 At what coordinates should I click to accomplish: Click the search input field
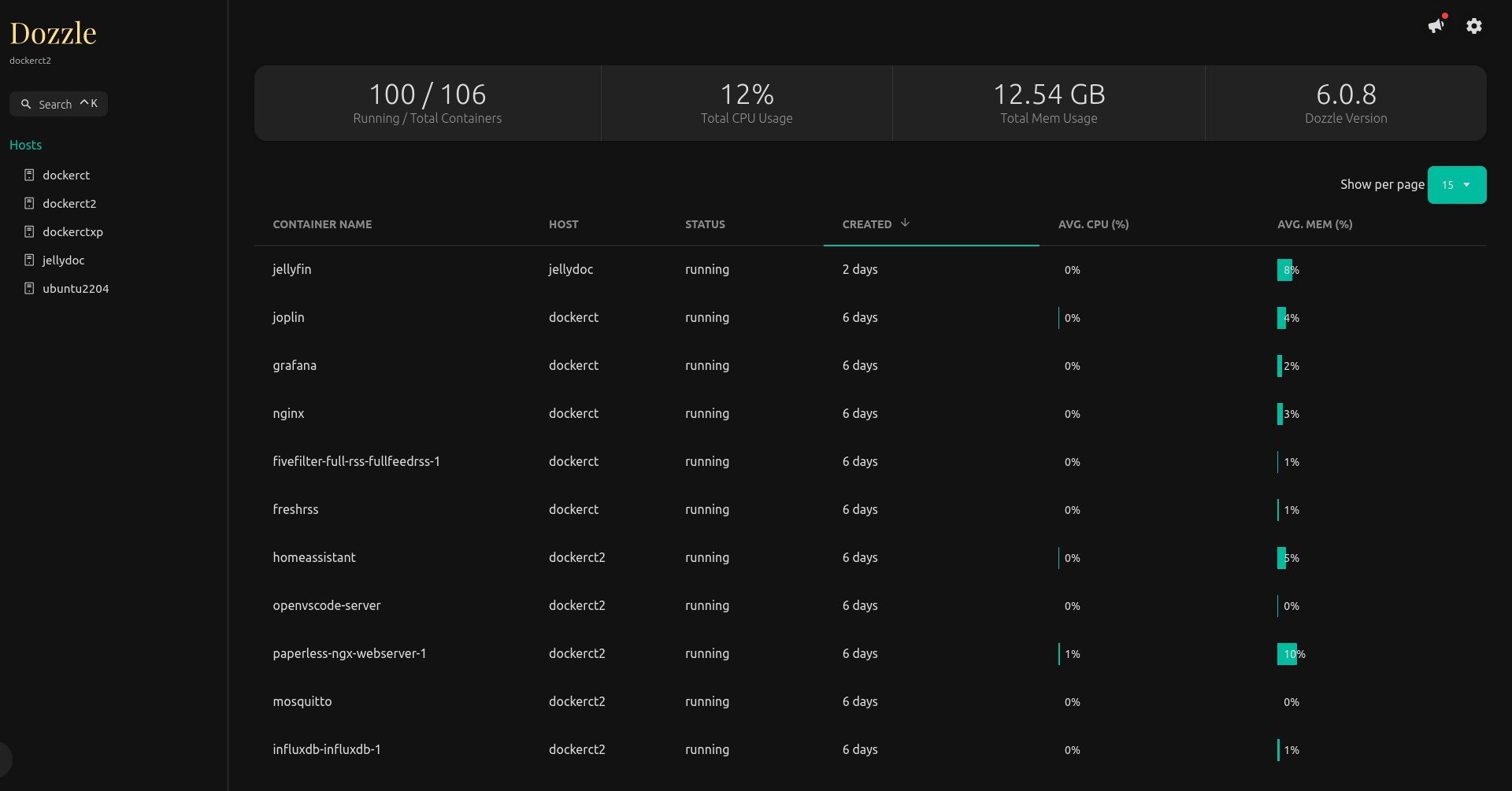coord(55,103)
